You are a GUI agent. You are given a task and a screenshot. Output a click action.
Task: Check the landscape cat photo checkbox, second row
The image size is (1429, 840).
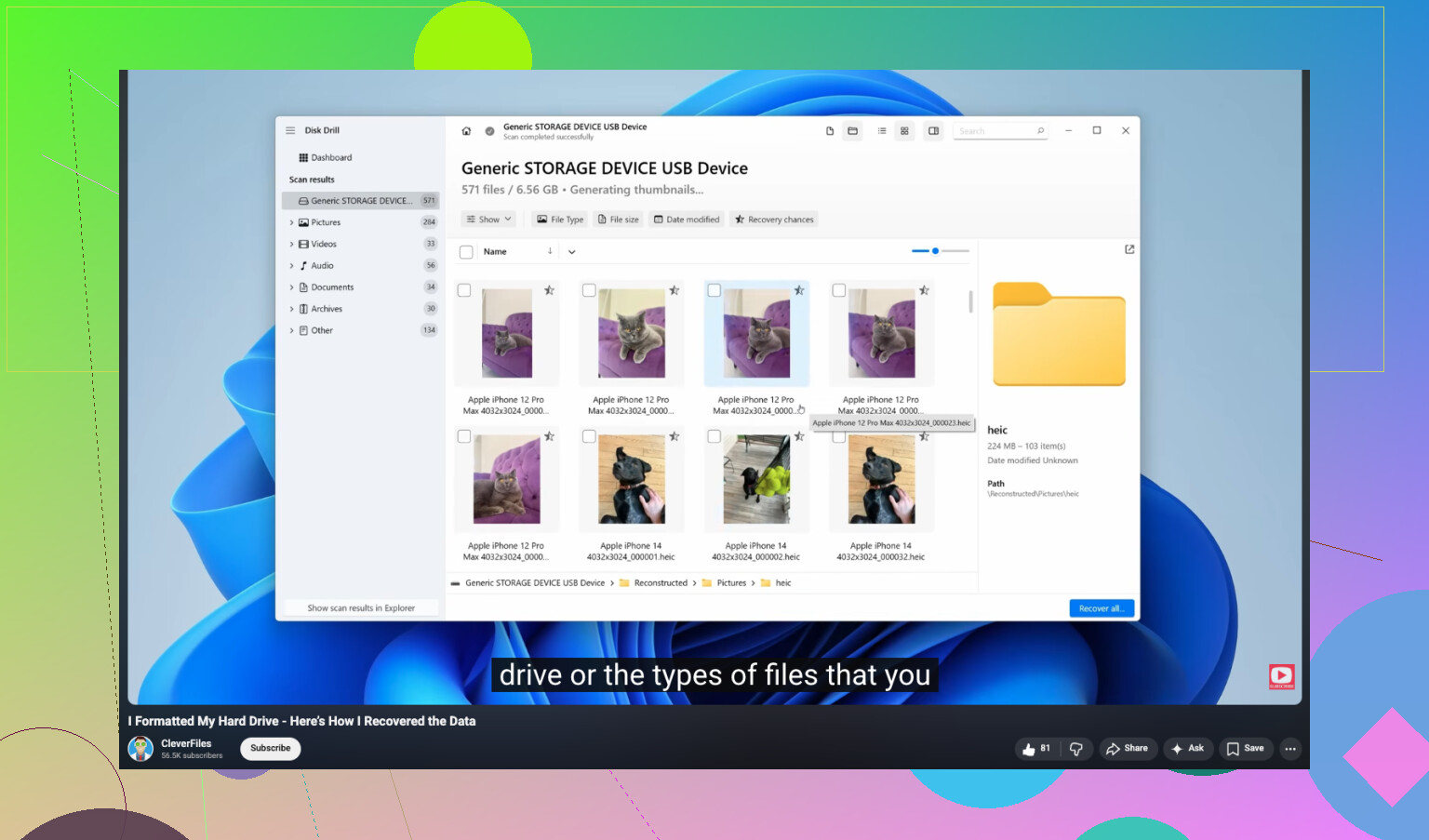pyautogui.click(x=464, y=436)
